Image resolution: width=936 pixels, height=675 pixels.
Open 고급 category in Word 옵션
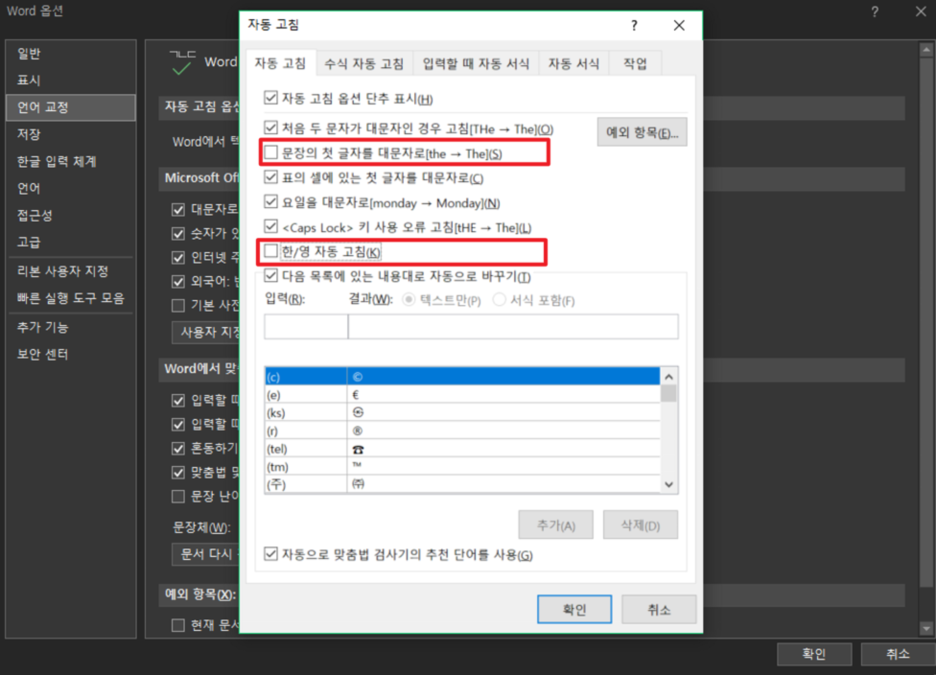tap(70, 242)
